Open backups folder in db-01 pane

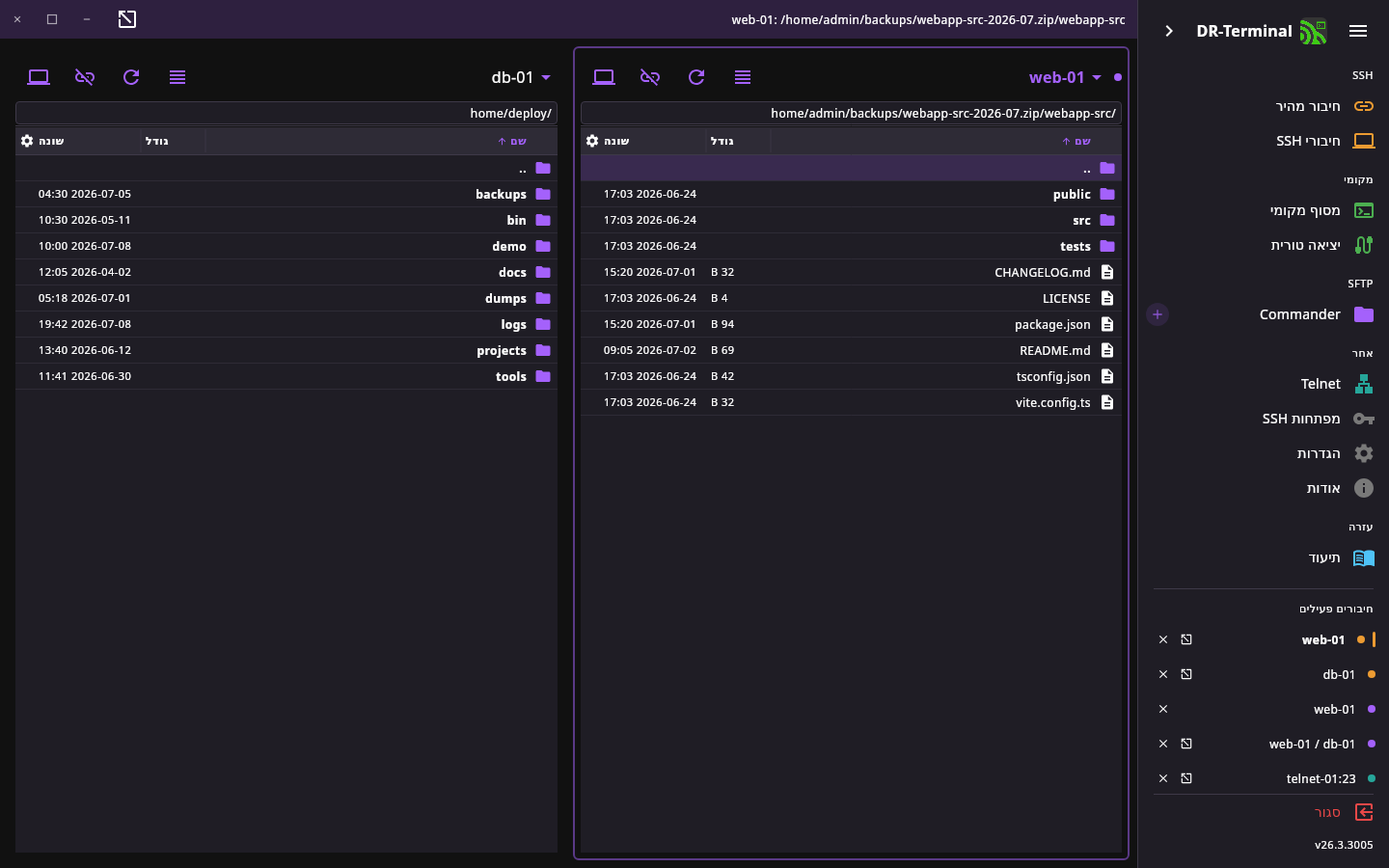point(286,194)
